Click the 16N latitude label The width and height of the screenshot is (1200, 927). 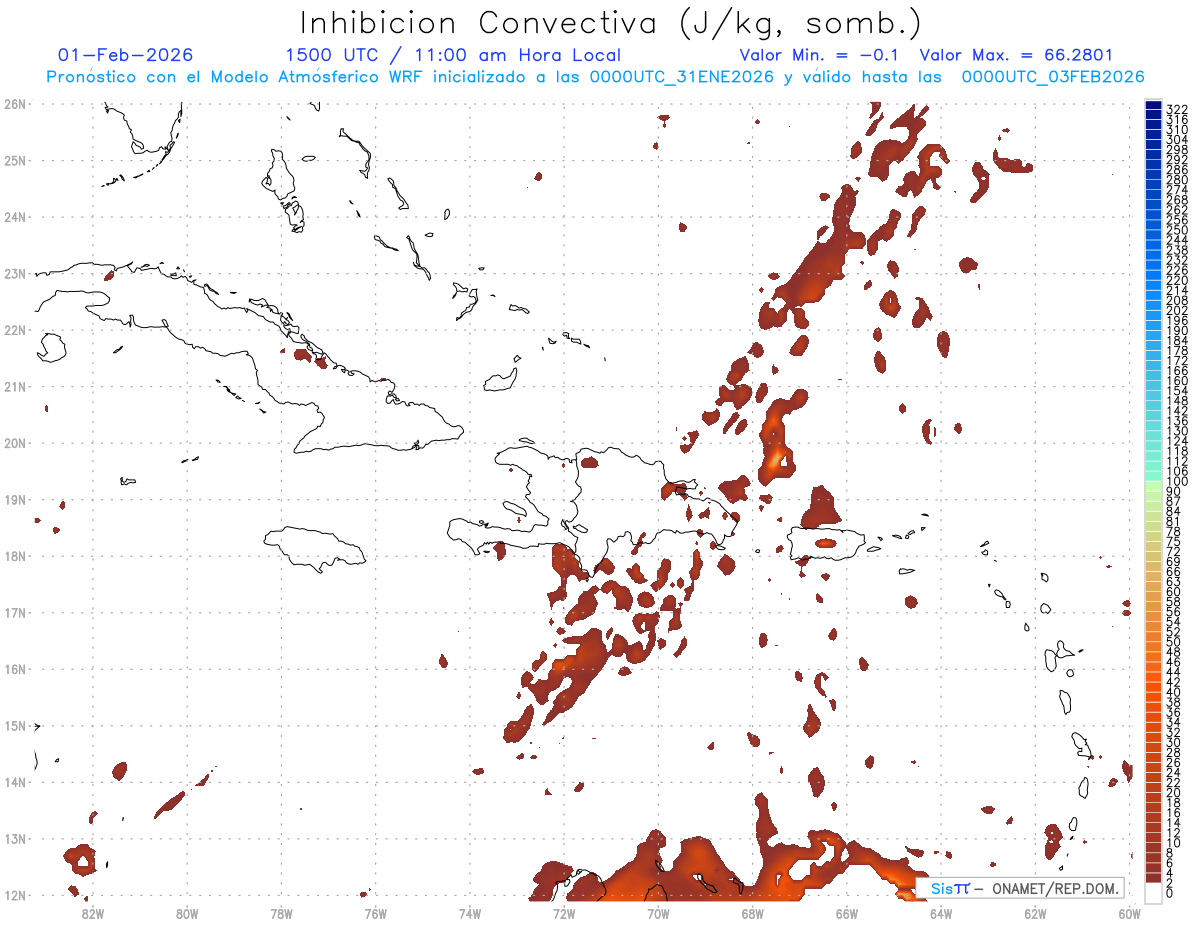(x=15, y=669)
